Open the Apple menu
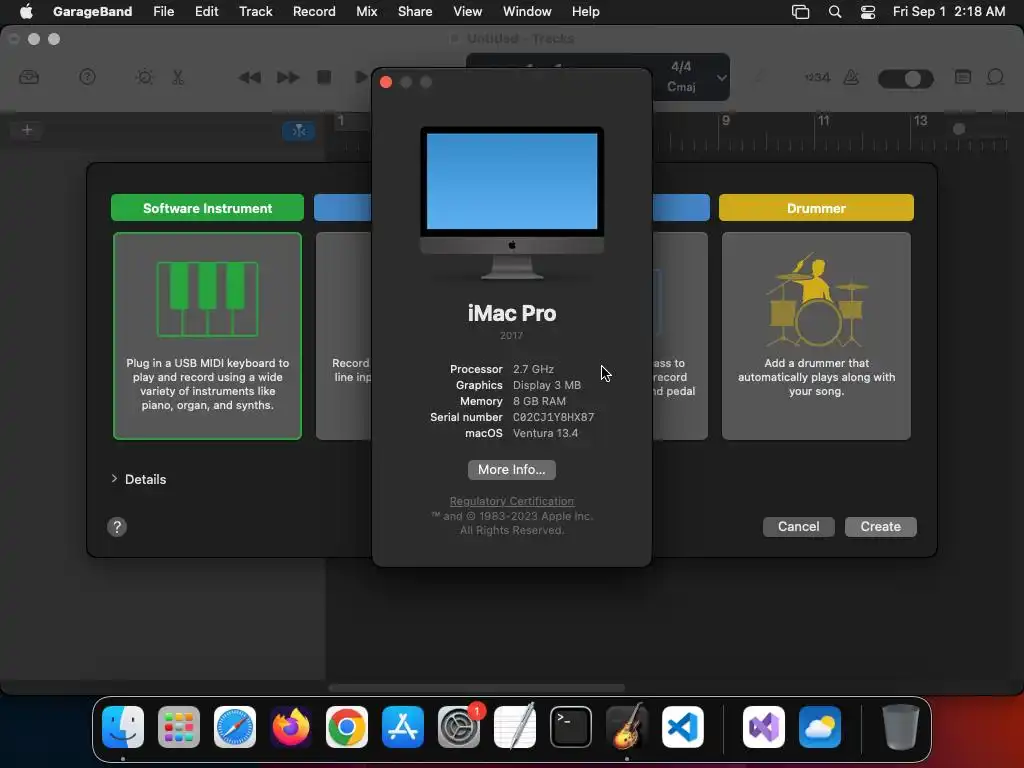 coord(25,11)
